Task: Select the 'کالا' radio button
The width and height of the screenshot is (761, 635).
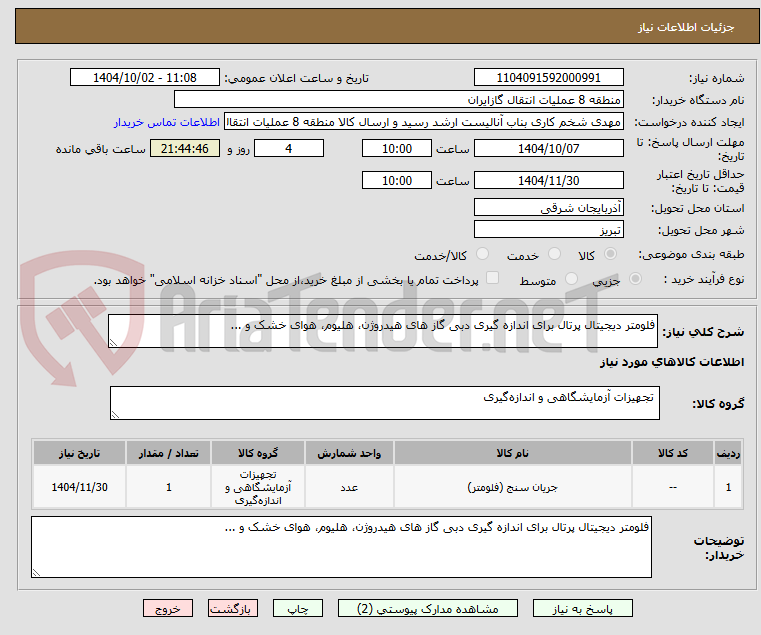Action: point(611,254)
